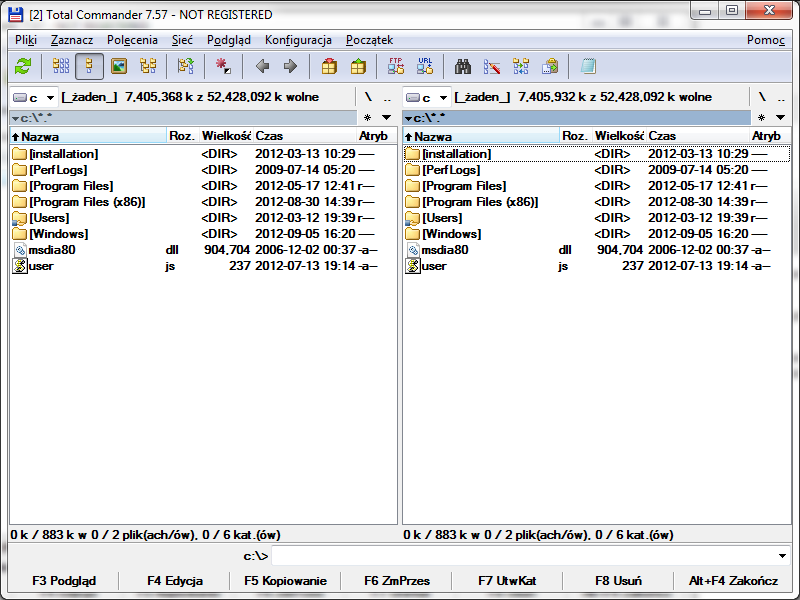Go to root directory in left panel

[x=368, y=97]
